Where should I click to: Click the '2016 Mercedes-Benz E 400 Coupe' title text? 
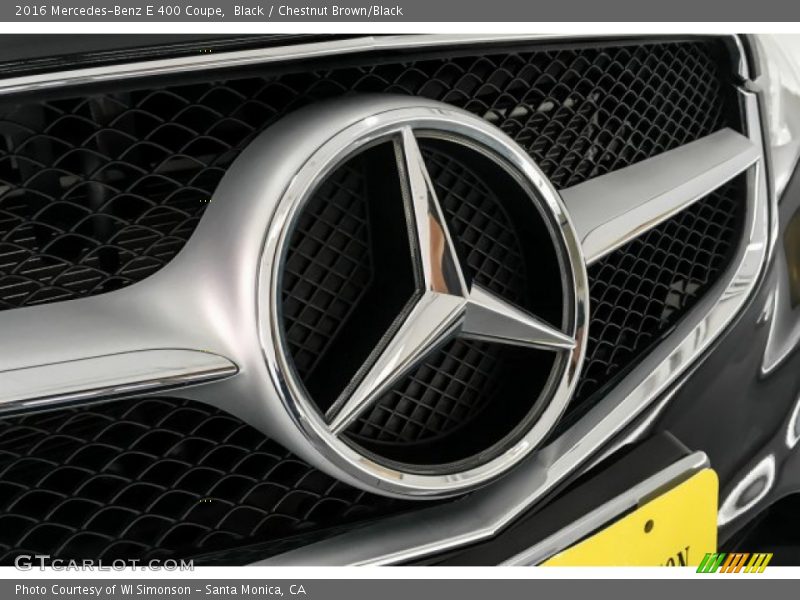click(x=119, y=11)
